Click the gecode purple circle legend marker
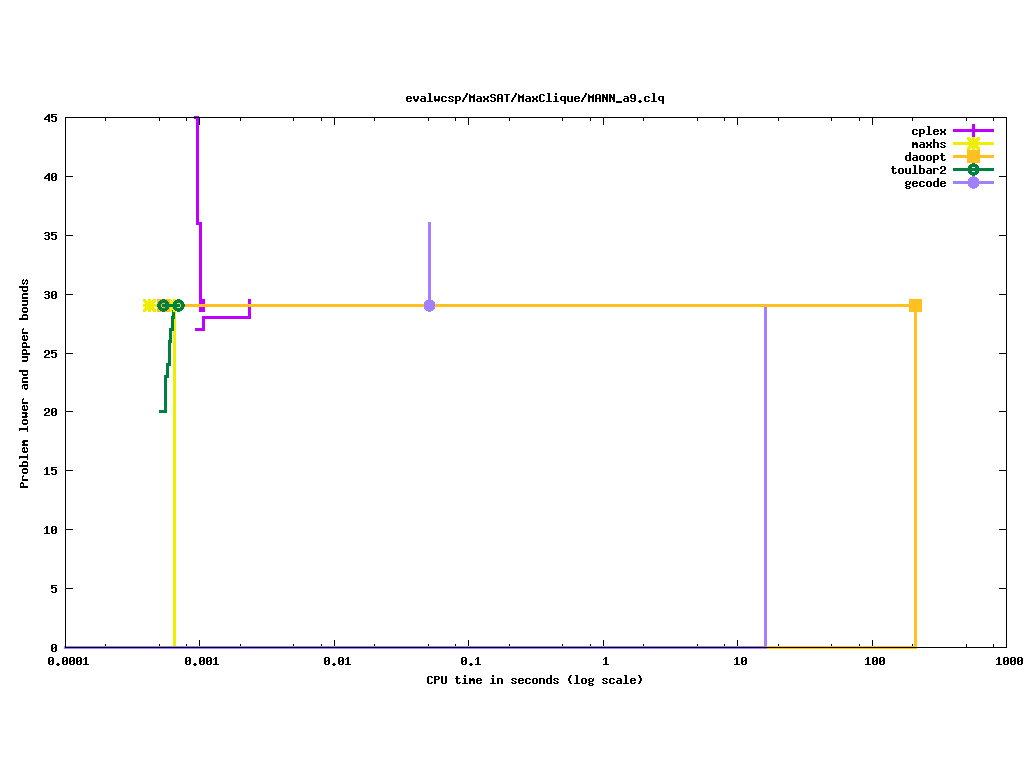Screen dimensions: 1024x768 click(972, 183)
